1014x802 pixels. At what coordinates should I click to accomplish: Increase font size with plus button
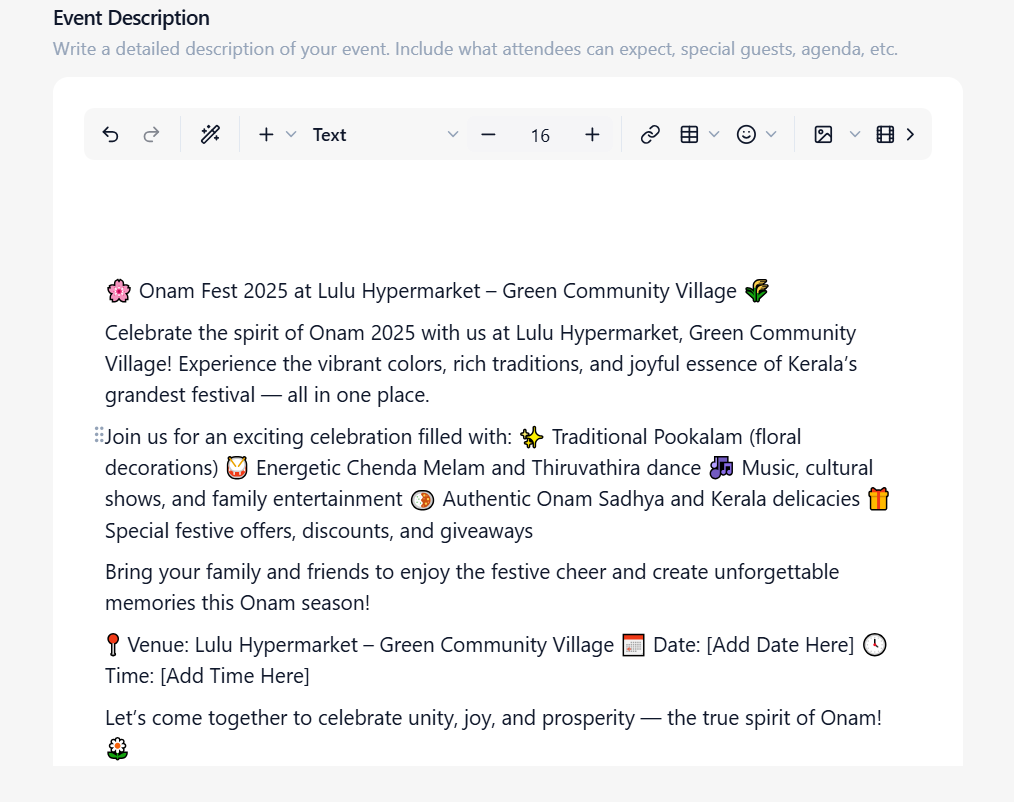(x=592, y=135)
